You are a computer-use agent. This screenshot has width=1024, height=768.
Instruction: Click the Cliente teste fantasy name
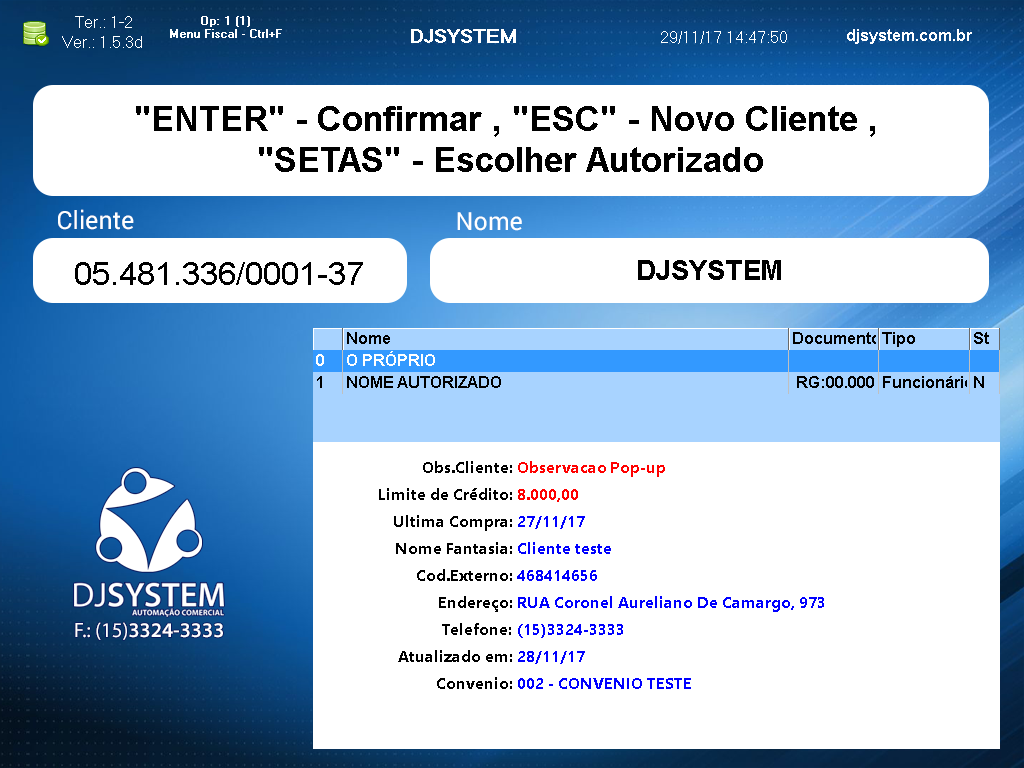click(x=564, y=549)
